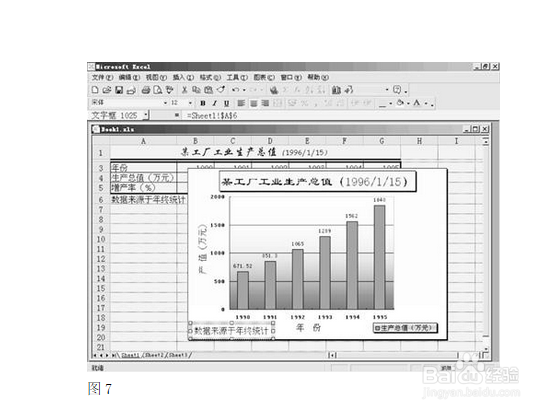
Task: Select cell A6 with 数据来源于年终统计
Action: [x=143, y=200]
